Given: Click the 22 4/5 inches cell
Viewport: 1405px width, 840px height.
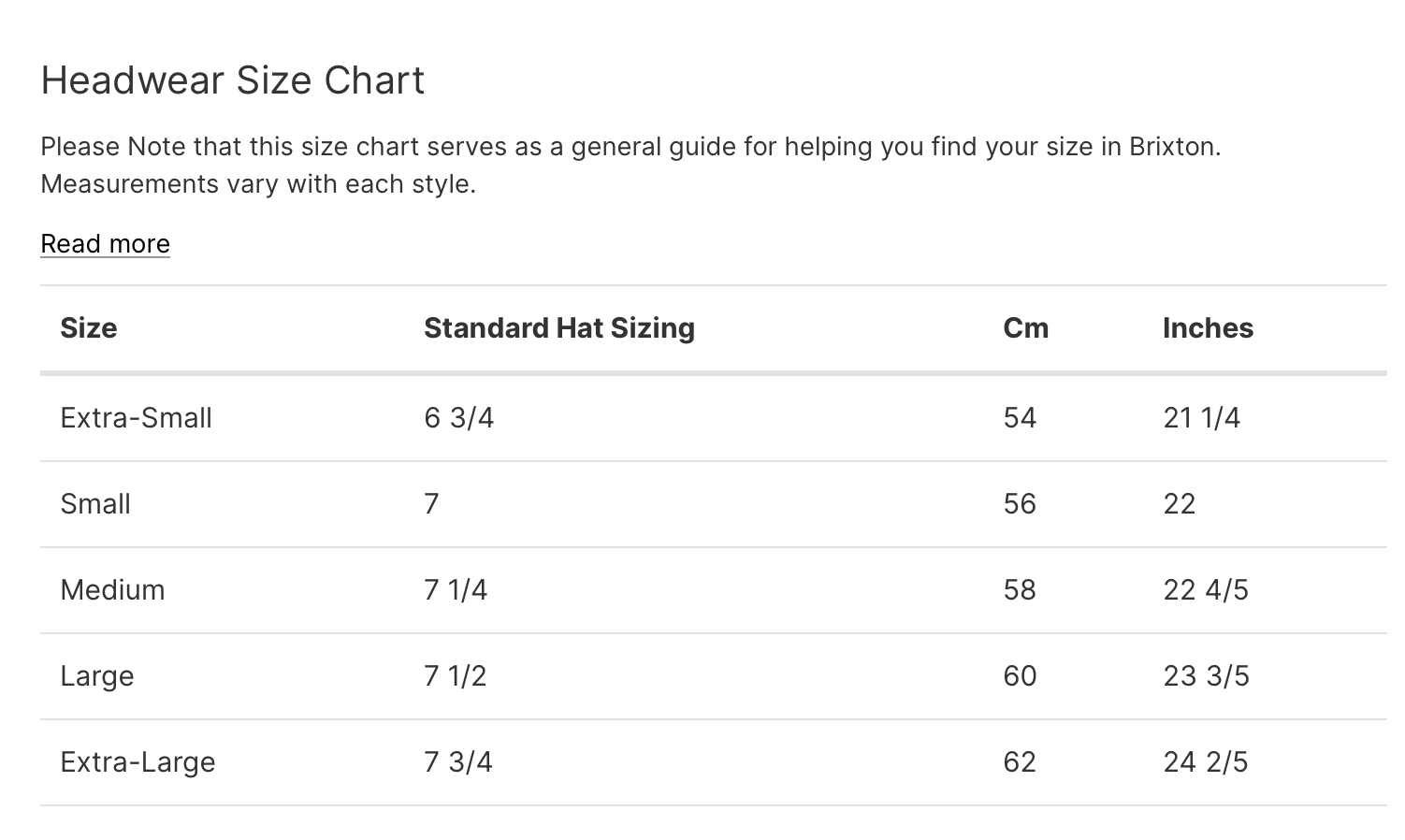Looking at the screenshot, I should (x=1206, y=590).
